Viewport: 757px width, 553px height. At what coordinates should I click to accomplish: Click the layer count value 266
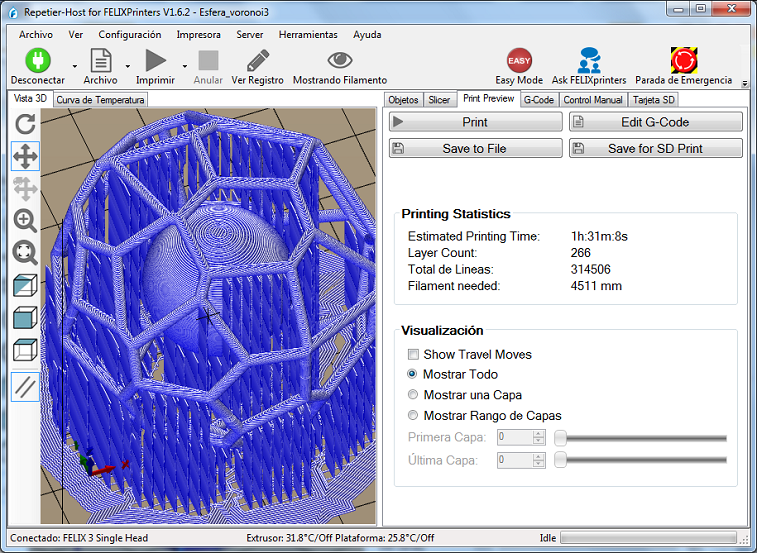[x=580, y=253]
